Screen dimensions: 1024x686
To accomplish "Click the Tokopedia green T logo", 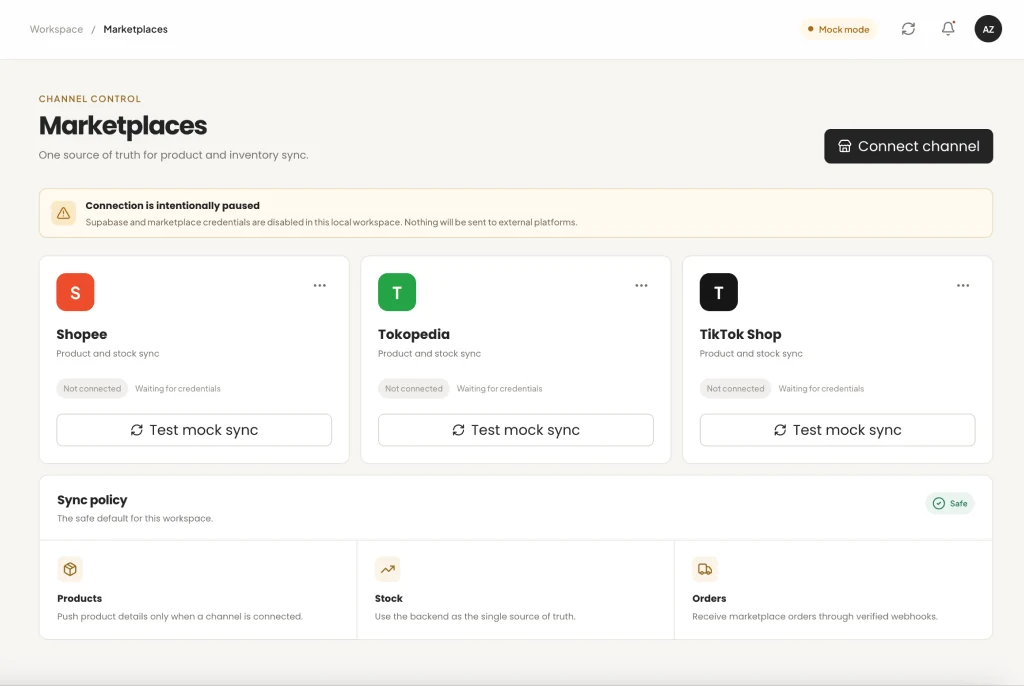I will 396,292.
